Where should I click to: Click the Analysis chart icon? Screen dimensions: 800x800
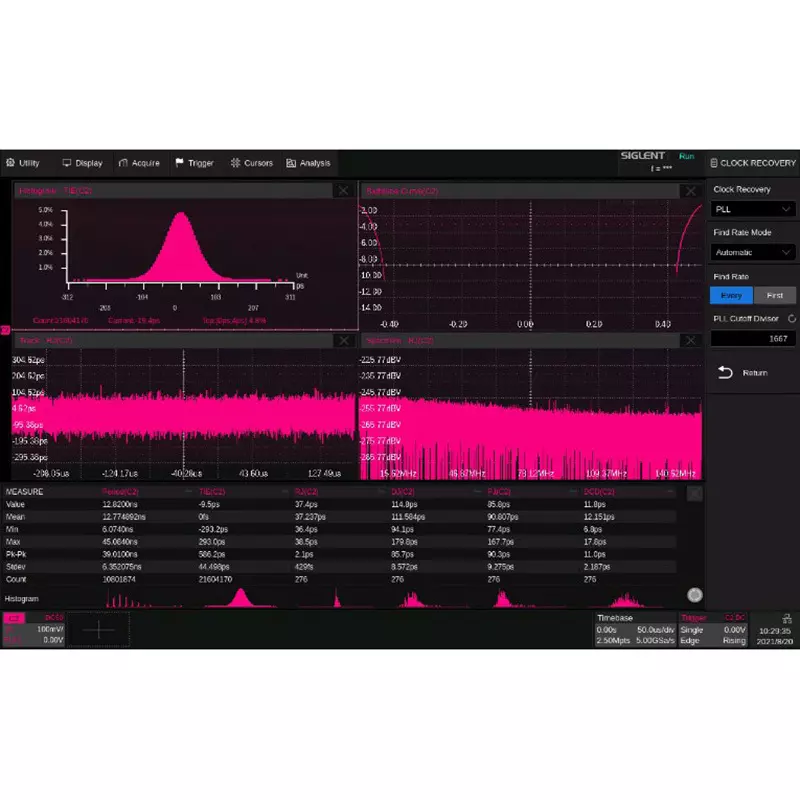(291, 163)
